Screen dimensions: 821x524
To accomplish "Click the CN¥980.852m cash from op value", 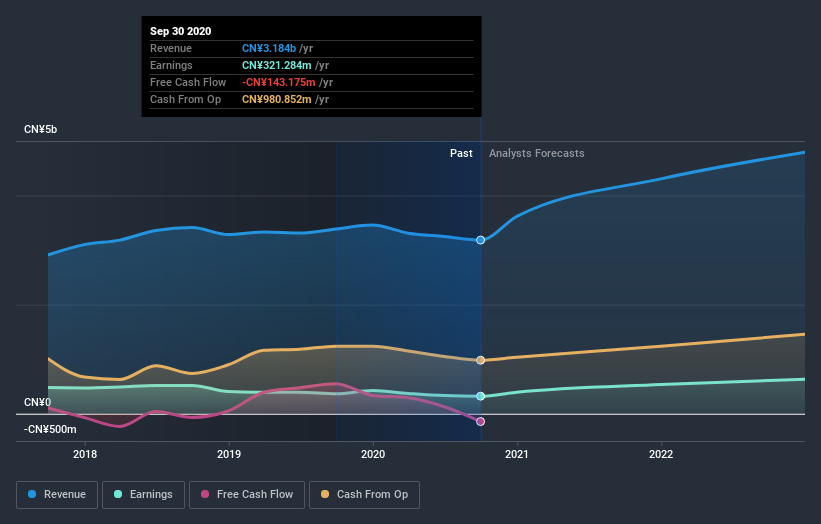I will click(276, 99).
